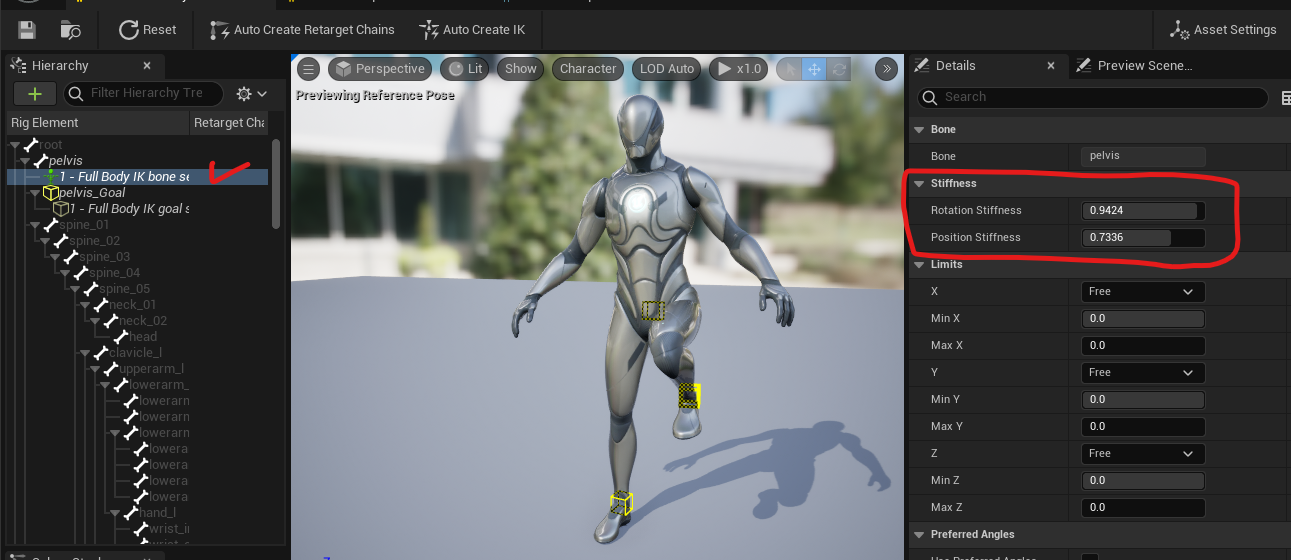Activate the translate gizmo tool
Image resolution: width=1291 pixels, height=560 pixels.
coord(814,69)
